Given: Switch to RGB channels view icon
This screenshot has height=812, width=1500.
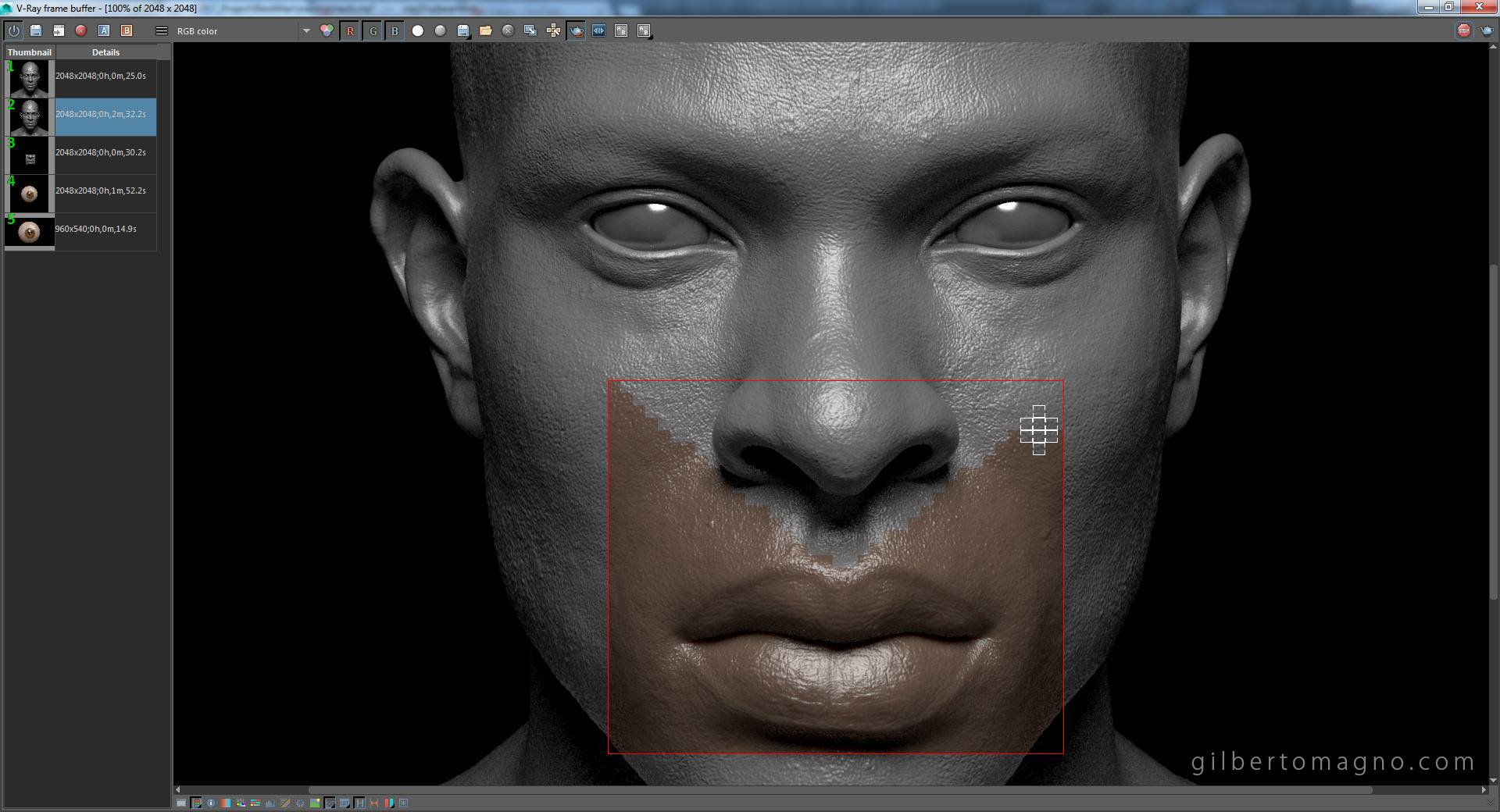Looking at the screenshot, I should [327, 30].
